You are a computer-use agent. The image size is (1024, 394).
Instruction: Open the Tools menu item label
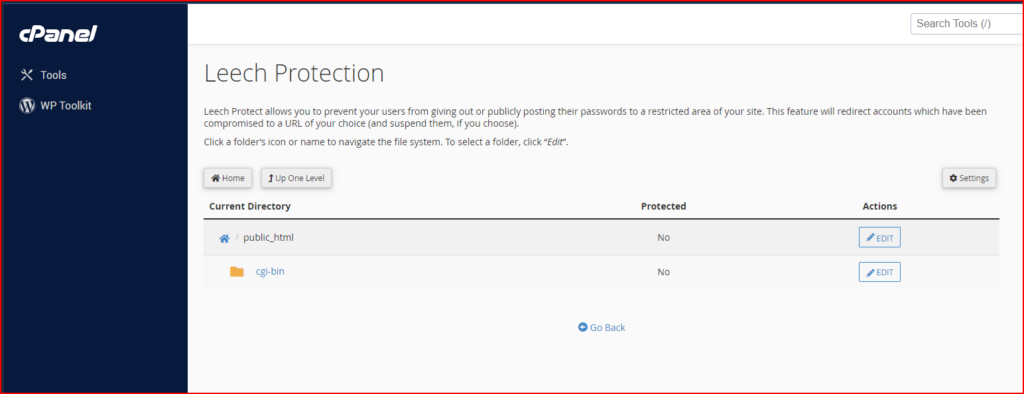coord(54,75)
